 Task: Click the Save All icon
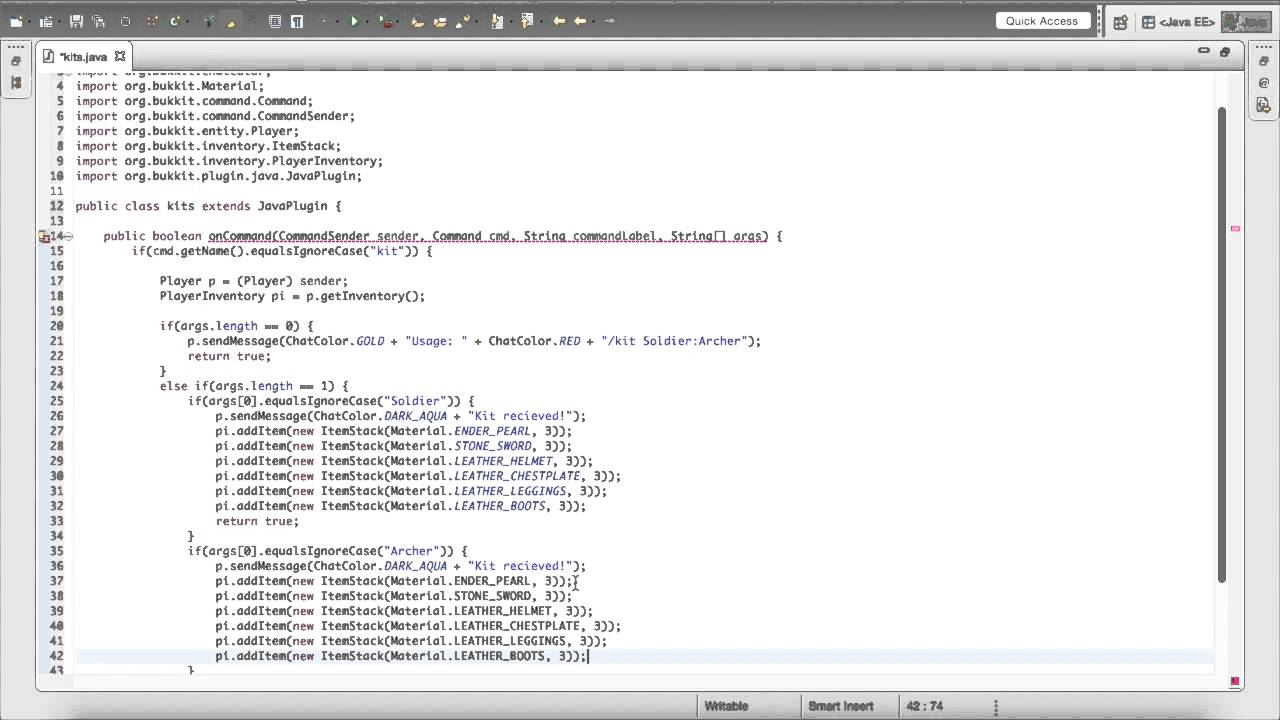click(98, 21)
